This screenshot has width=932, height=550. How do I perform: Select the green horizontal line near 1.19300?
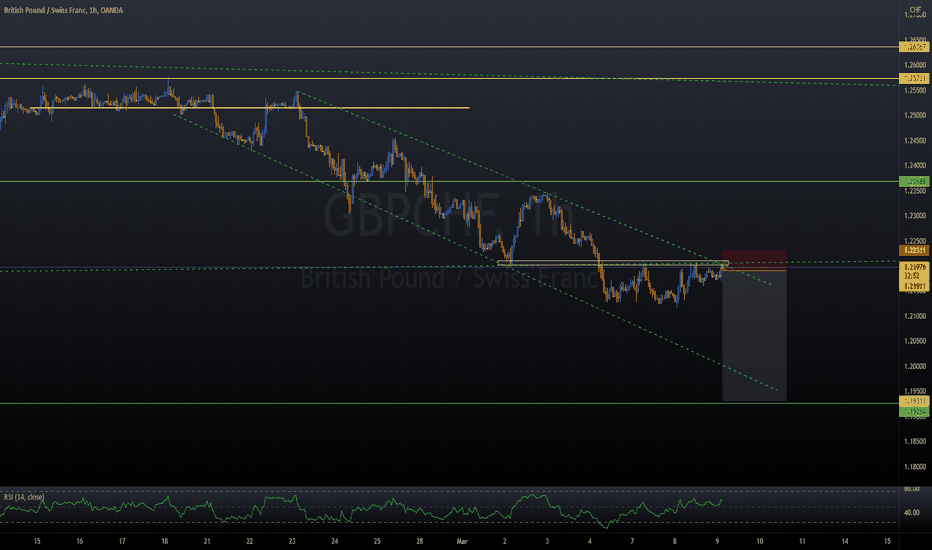[x=449, y=404]
